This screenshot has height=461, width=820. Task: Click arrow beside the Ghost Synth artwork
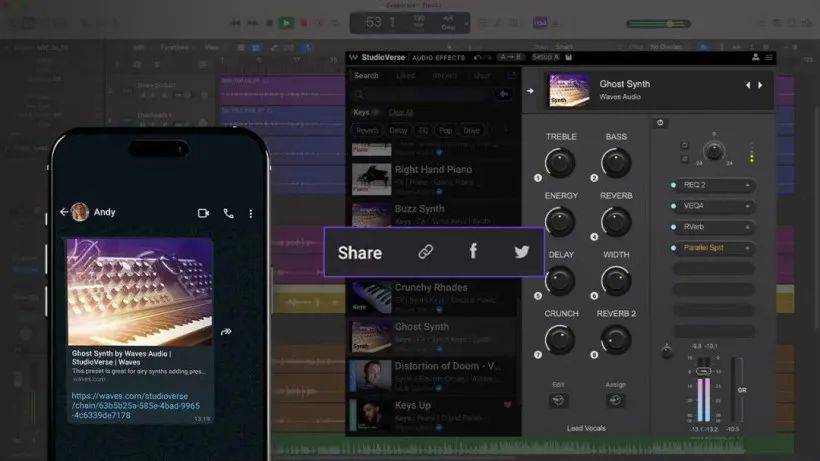point(530,90)
